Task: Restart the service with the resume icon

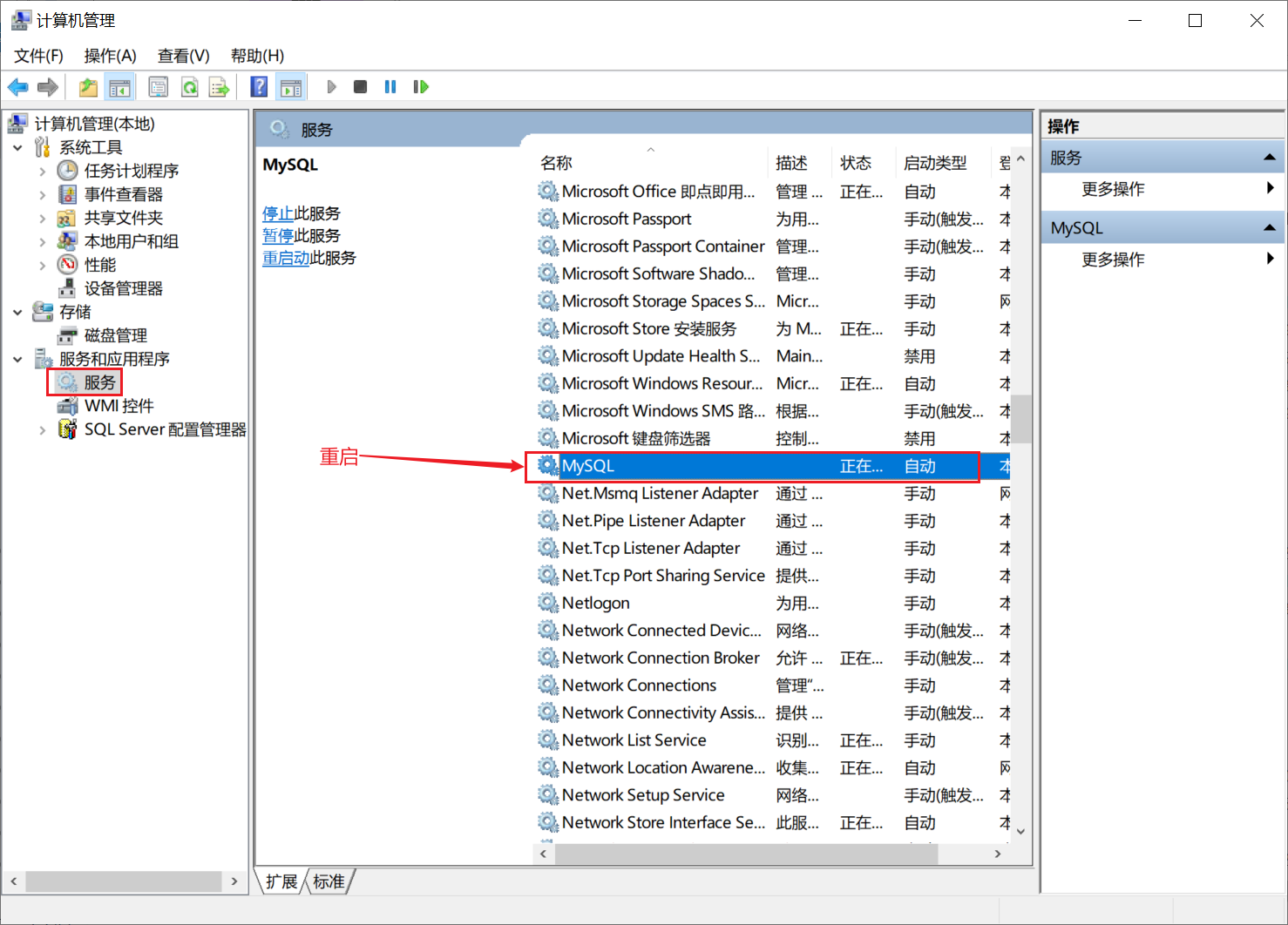Action: (421, 86)
